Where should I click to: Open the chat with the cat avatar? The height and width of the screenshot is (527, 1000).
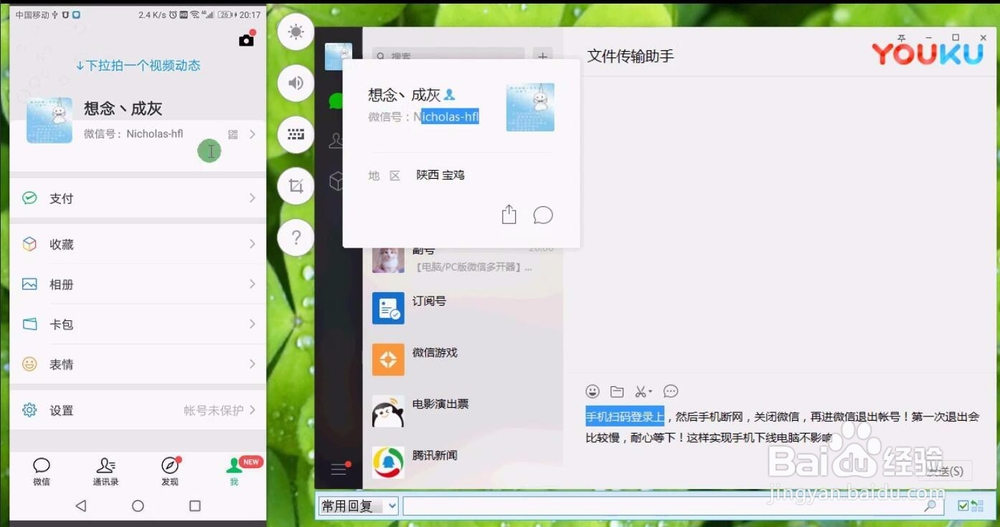(464, 260)
